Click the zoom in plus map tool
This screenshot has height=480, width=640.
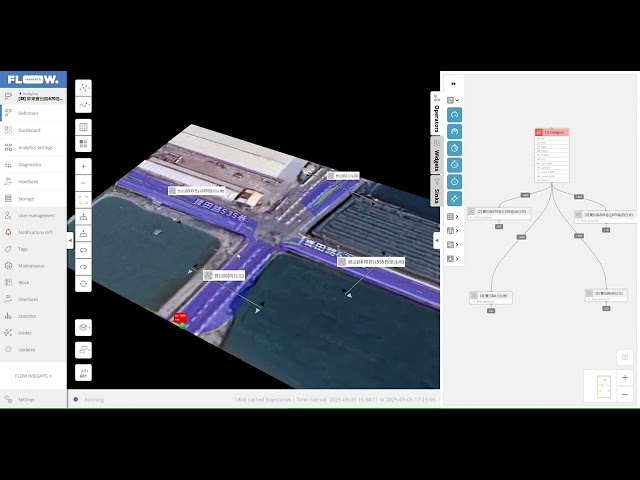pos(84,165)
